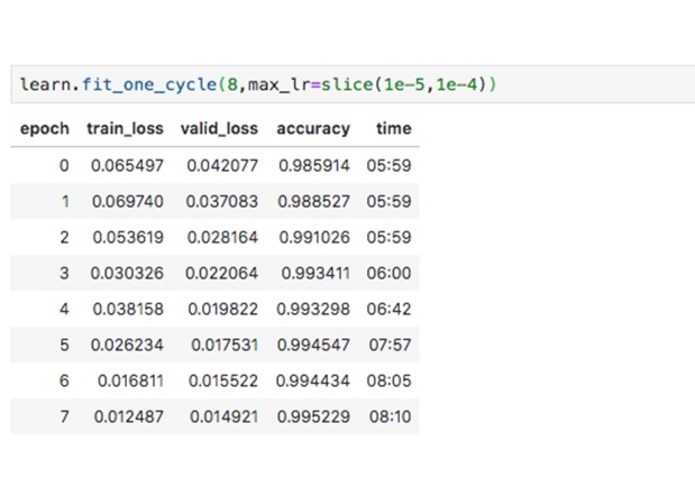Select the accuracy column header
Screen dimensions: 695x494
click(x=313, y=128)
